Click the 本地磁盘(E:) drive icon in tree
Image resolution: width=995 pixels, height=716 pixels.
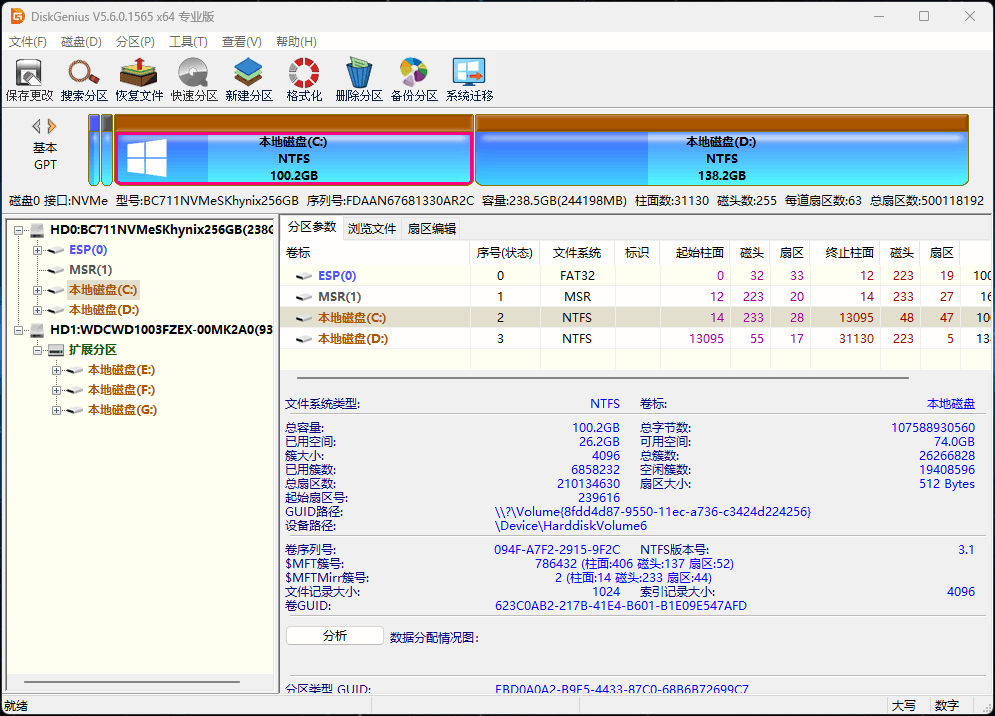75,370
